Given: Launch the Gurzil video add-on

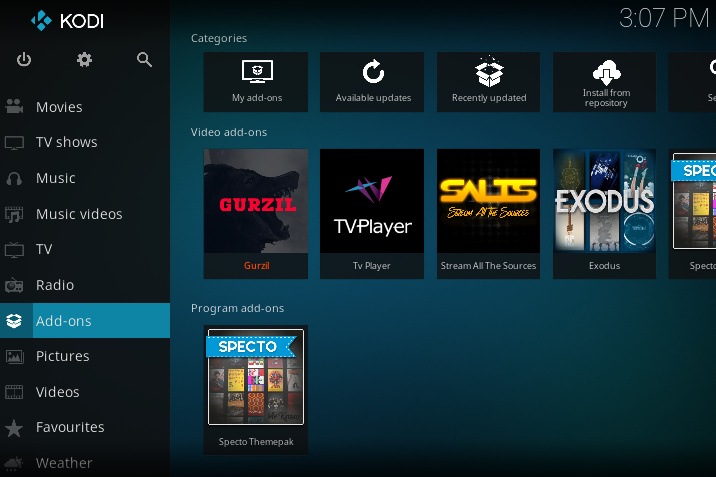Looking at the screenshot, I should [256, 214].
